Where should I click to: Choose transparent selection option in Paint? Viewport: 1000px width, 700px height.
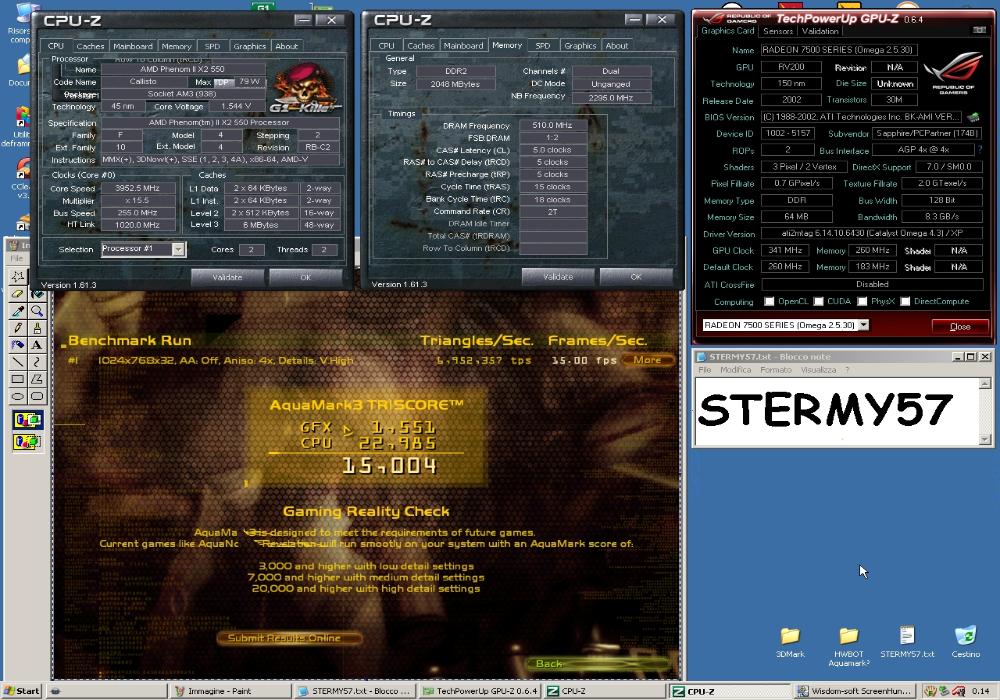coord(27,441)
